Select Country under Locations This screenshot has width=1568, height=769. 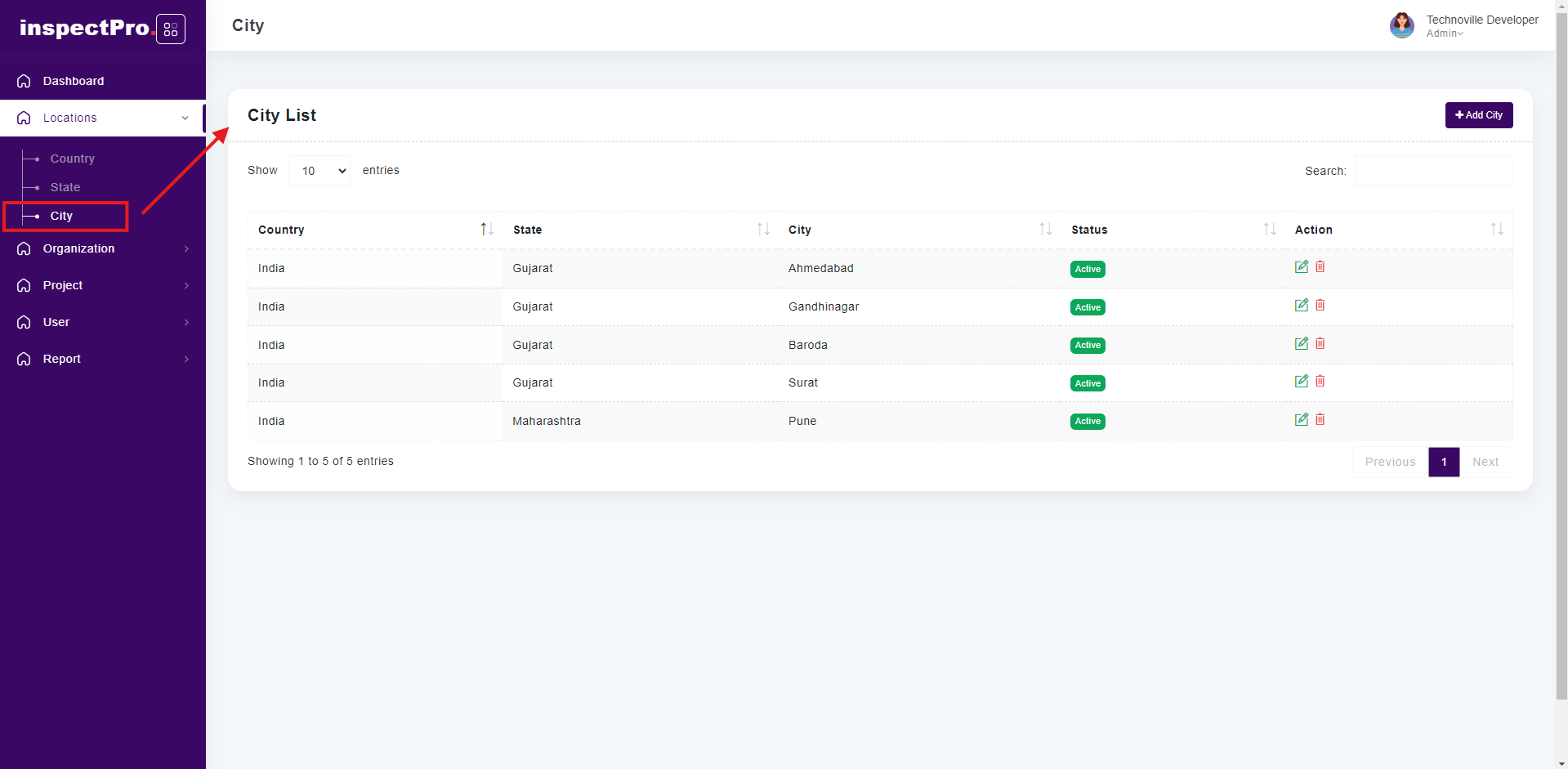[73, 159]
